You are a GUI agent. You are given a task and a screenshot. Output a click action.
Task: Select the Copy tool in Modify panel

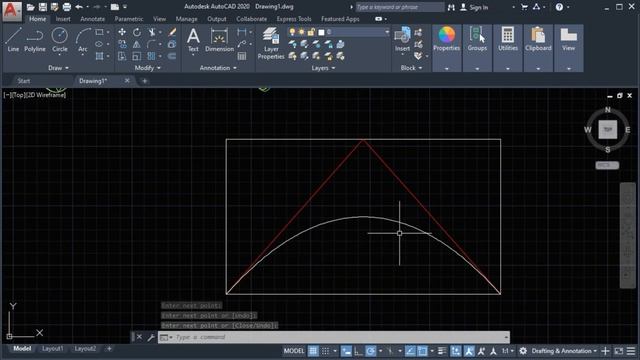(x=122, y=44)
